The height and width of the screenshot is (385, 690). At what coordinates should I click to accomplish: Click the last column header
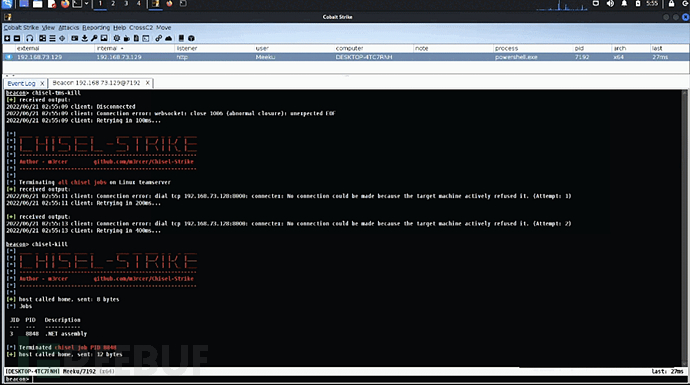669,48
